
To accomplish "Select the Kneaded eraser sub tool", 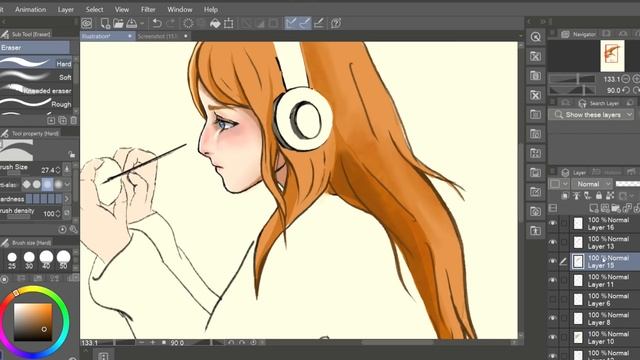I will 36,90.
